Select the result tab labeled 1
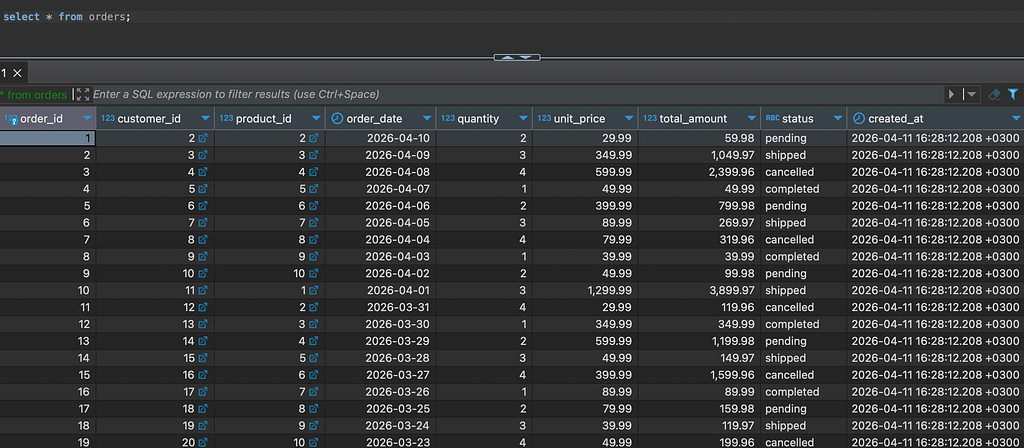This screenshot has width=1024, height=448. (x=4, y=73)
